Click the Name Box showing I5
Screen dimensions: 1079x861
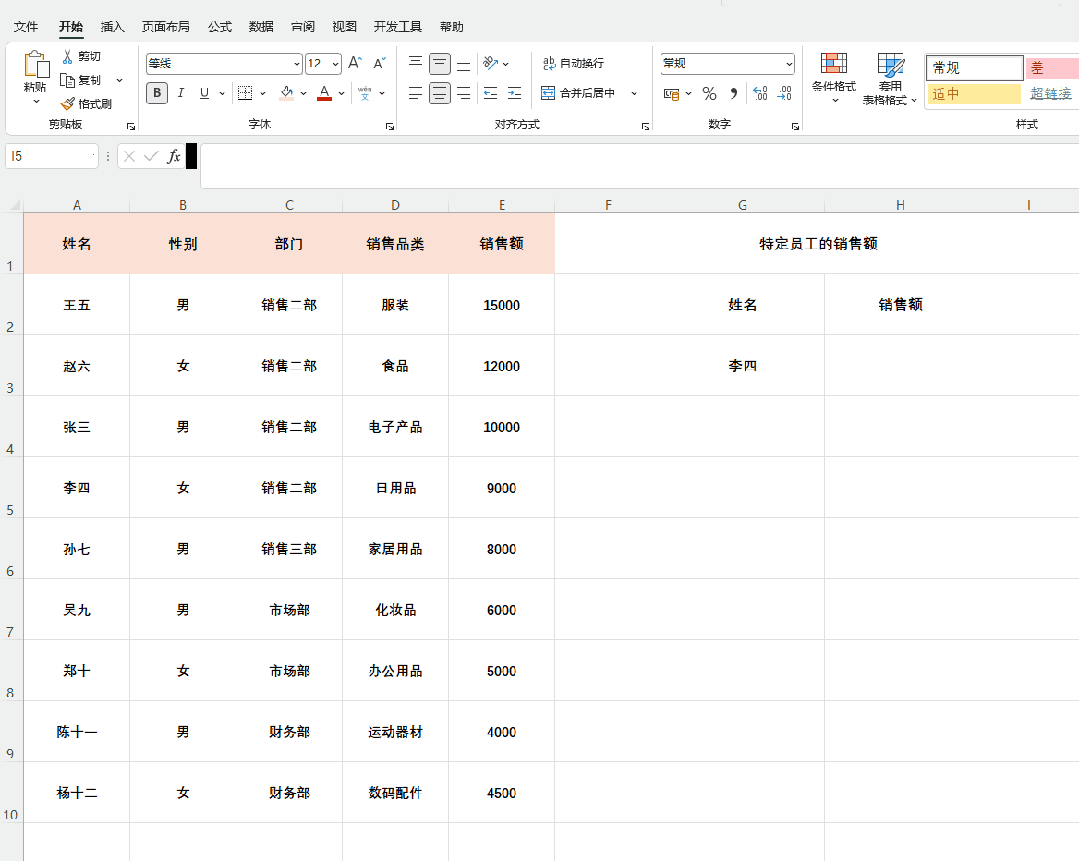pyautogui.click(x=51, y=156)
